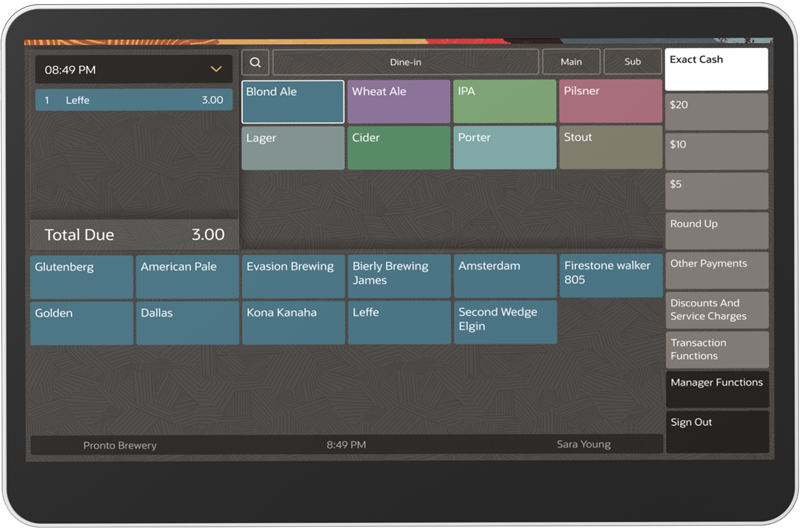Pay with Exact Cash
800x528 pixels.
coord(716,70)
